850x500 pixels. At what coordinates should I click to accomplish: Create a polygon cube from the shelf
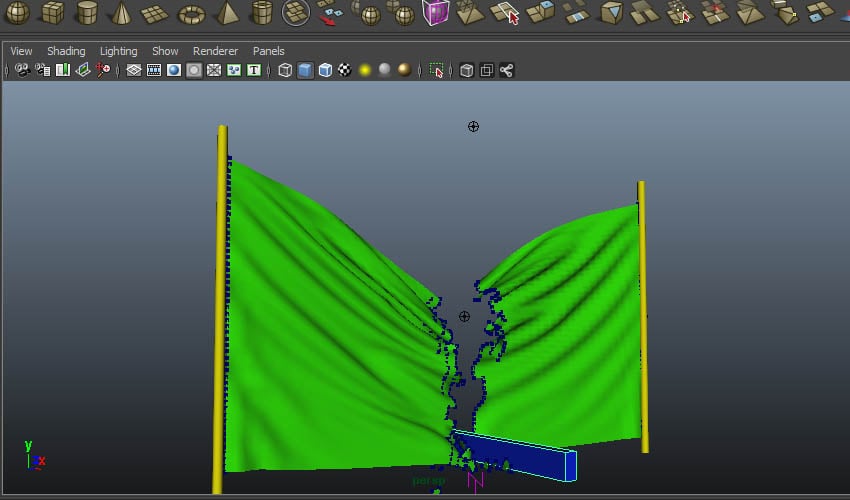53,13
